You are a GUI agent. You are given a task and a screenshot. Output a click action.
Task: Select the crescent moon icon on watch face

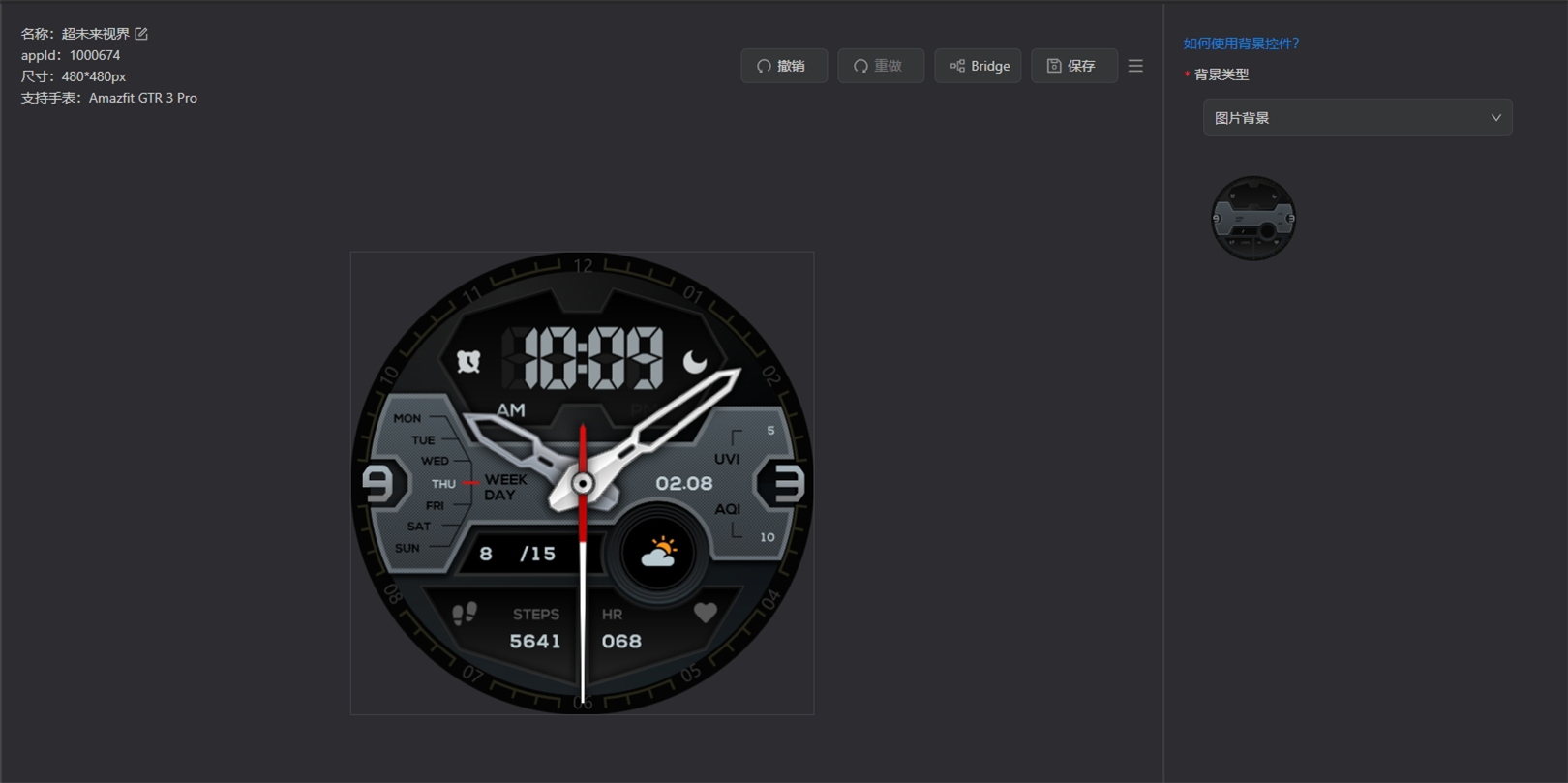(x=695, y=362)
